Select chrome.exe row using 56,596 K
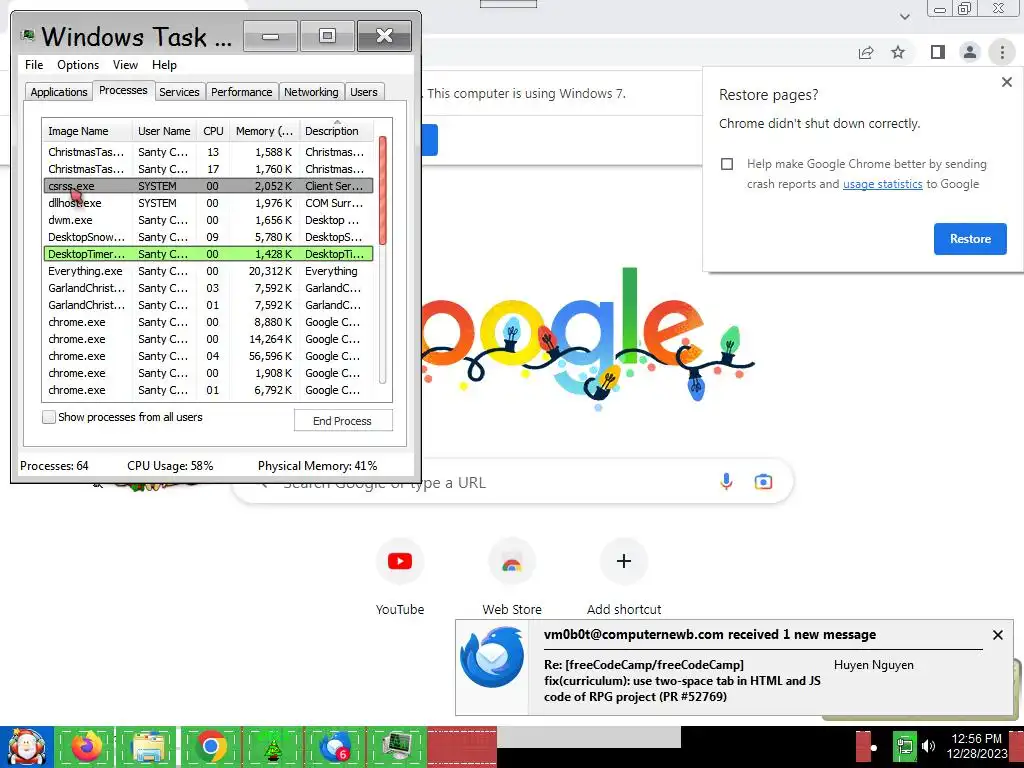The image size is (1024, 768). click(208, 356)
